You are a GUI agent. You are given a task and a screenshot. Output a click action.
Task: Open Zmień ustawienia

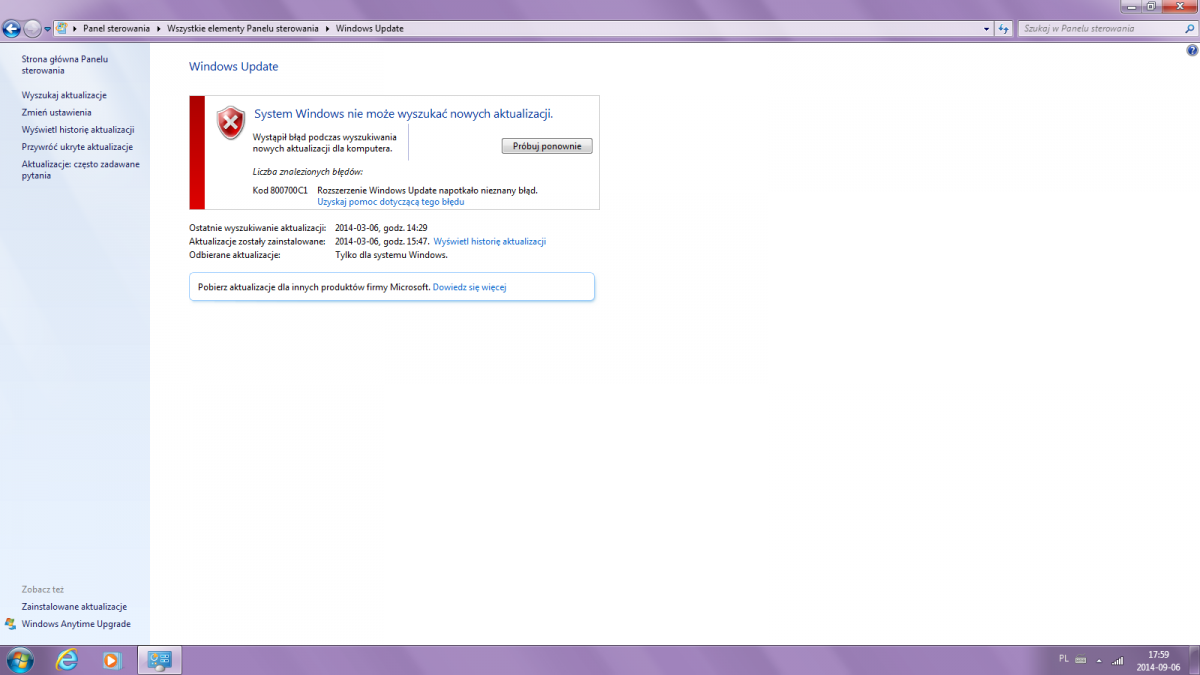point(56,112)
